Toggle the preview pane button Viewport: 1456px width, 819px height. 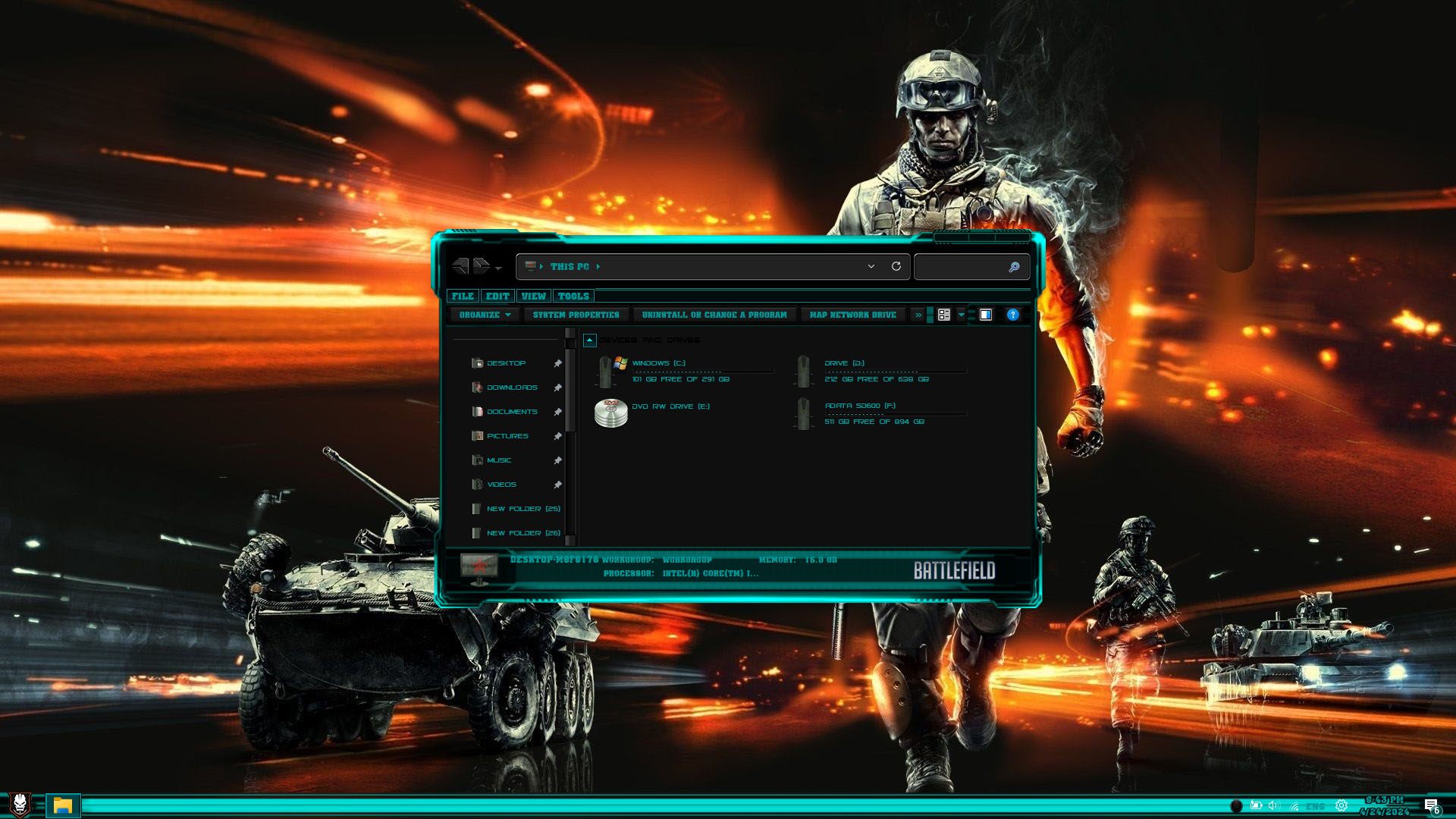tap(985, 315)
